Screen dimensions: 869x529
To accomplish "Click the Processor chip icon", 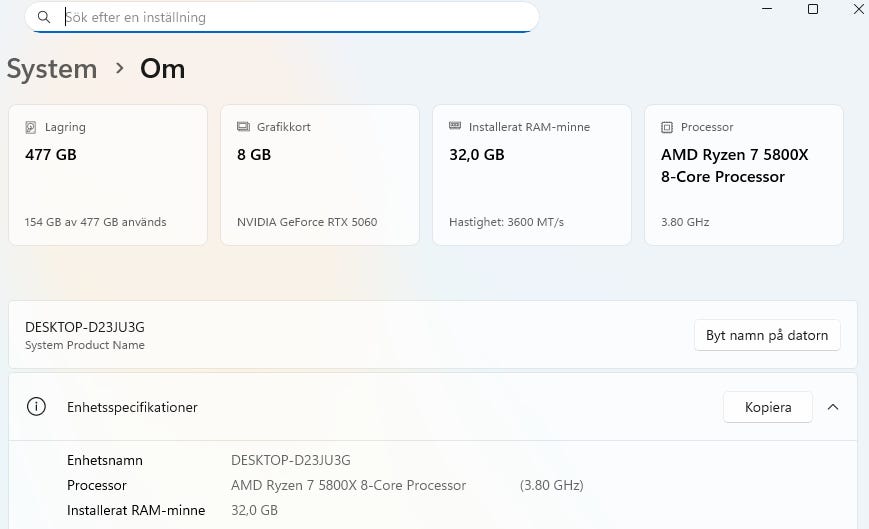I will point(667,127).
